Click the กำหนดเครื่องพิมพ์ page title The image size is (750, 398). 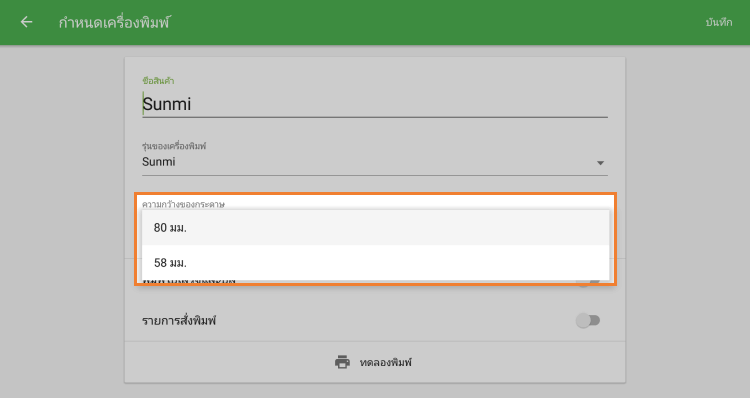114,22
